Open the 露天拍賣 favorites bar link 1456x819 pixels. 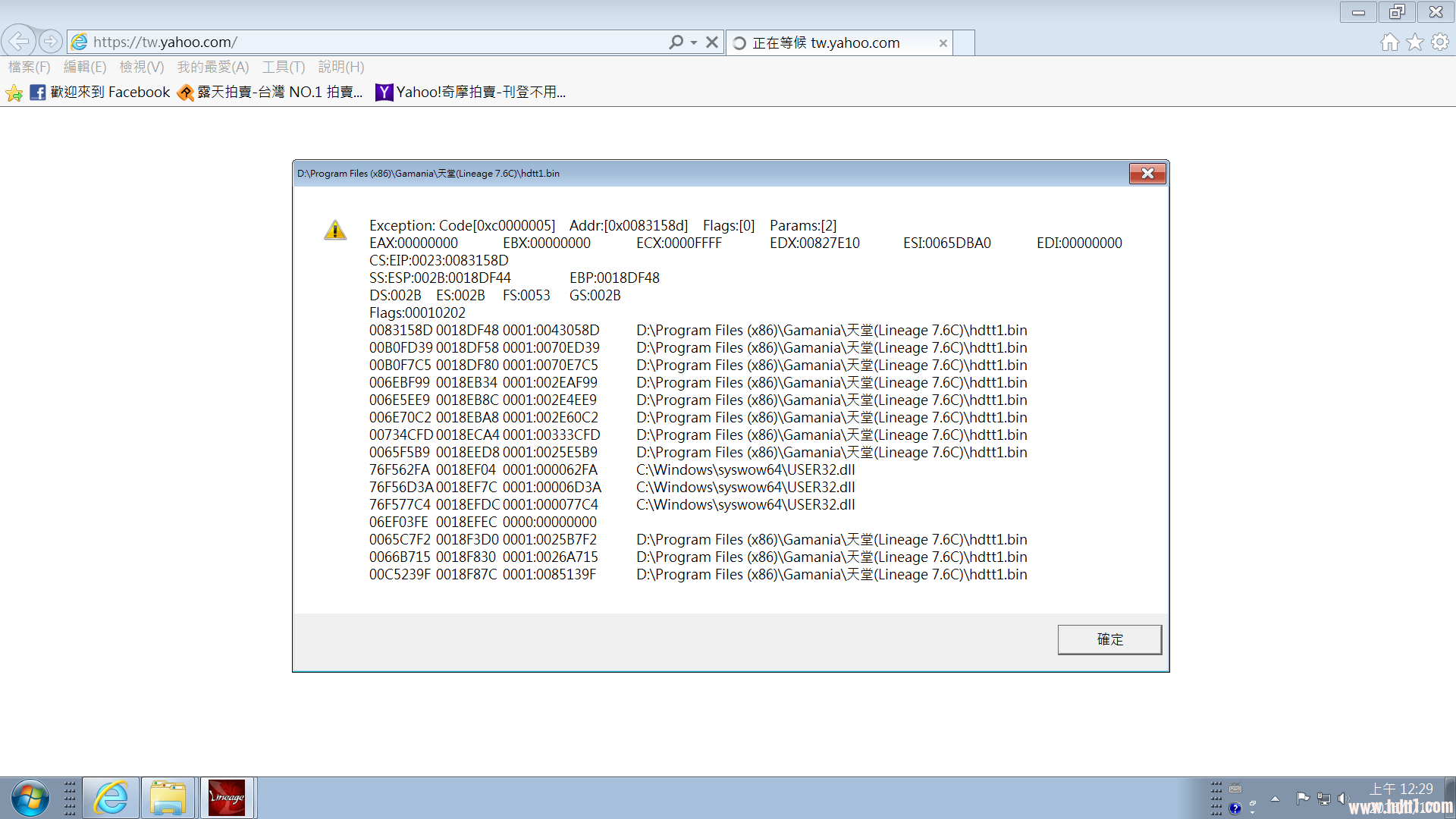click(x=271, y=93)
